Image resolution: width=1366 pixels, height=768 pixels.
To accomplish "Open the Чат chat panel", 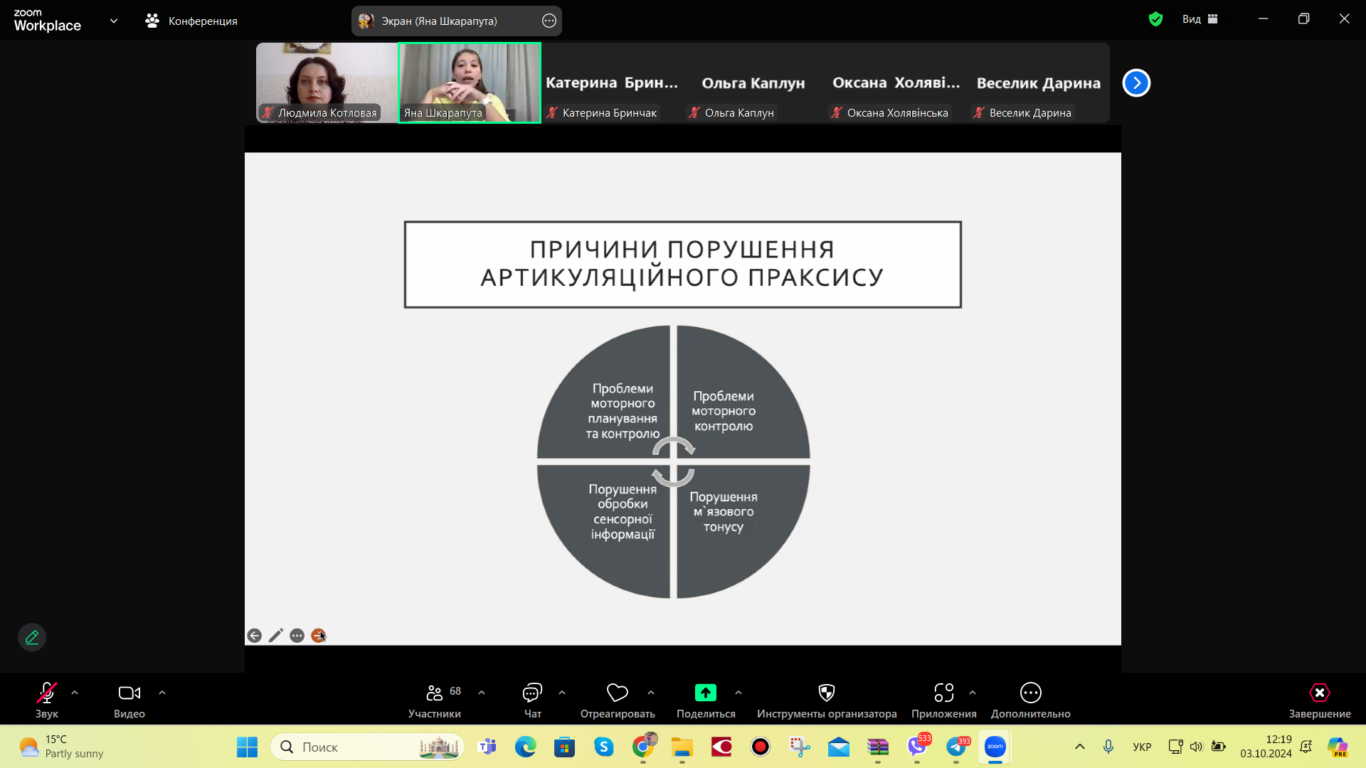I will click(x=532, y=692).
